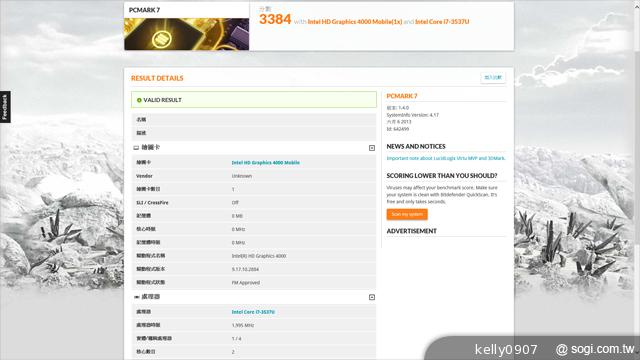Click the compare button next to Result Details
The image size is (640, 360).
pos(493,78)
